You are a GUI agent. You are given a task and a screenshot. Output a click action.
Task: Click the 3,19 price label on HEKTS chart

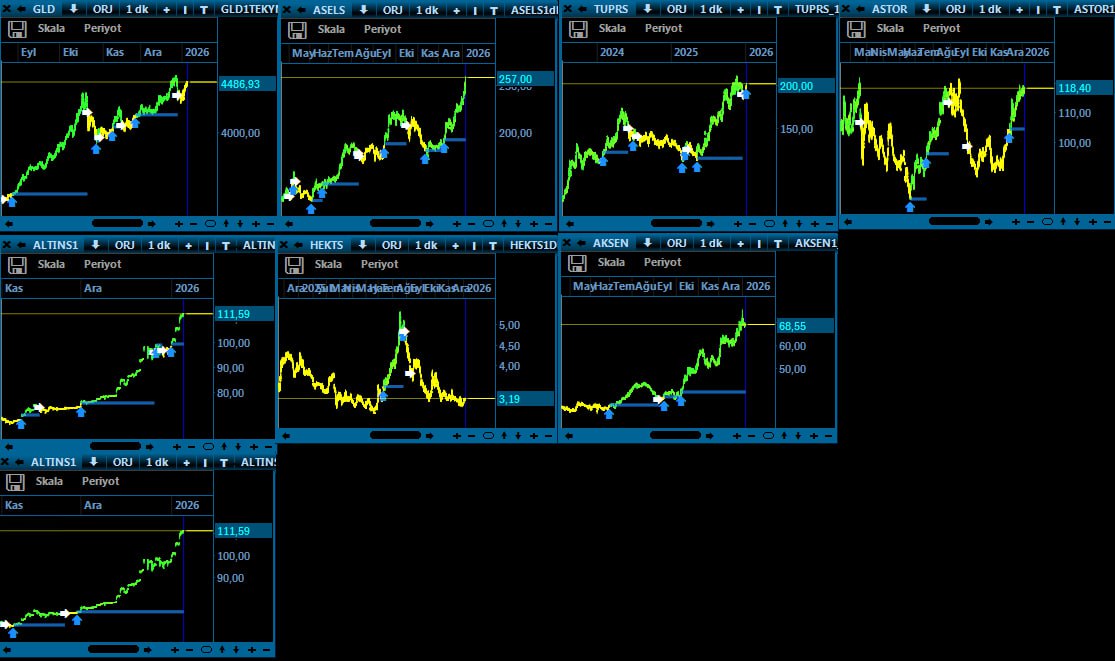(525, 399)
